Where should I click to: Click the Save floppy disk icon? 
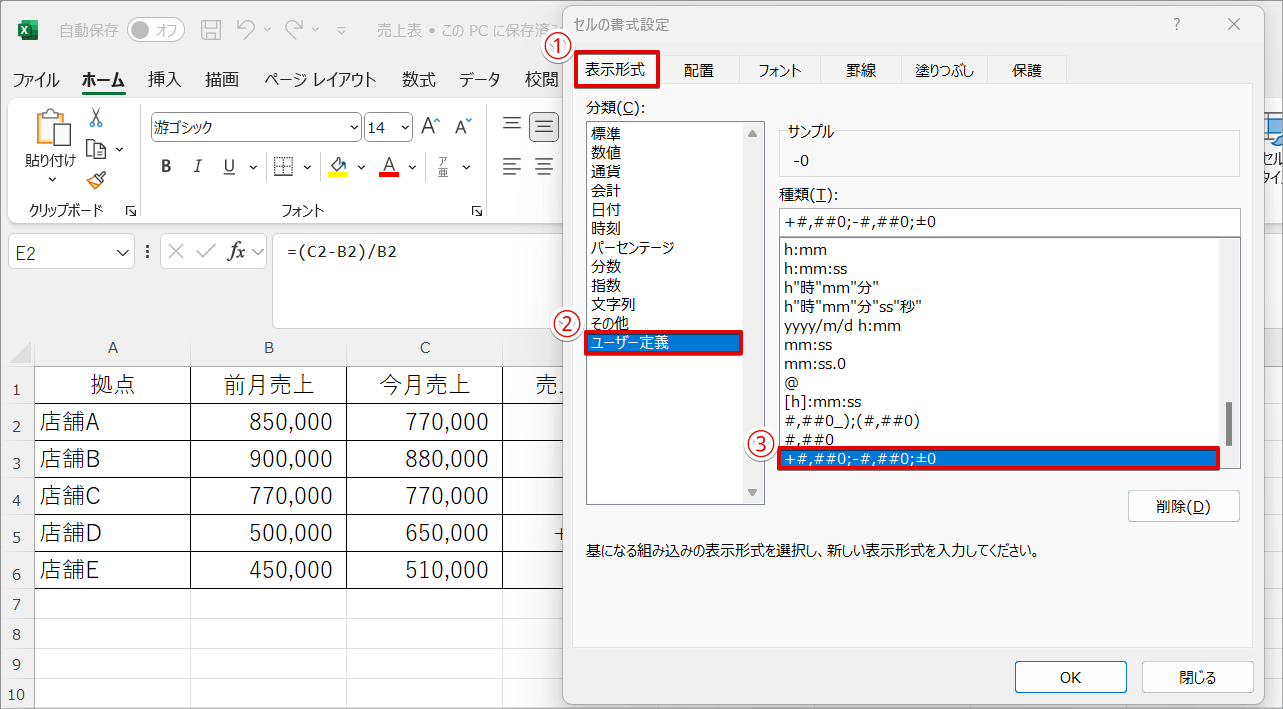[211, 30]
